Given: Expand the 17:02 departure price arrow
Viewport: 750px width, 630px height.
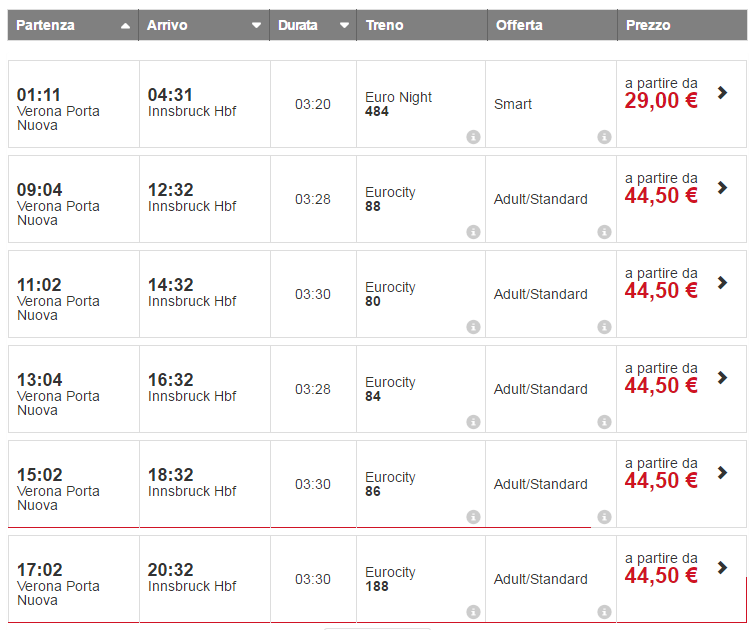Looking at the screenshot, I should (723, 568).
